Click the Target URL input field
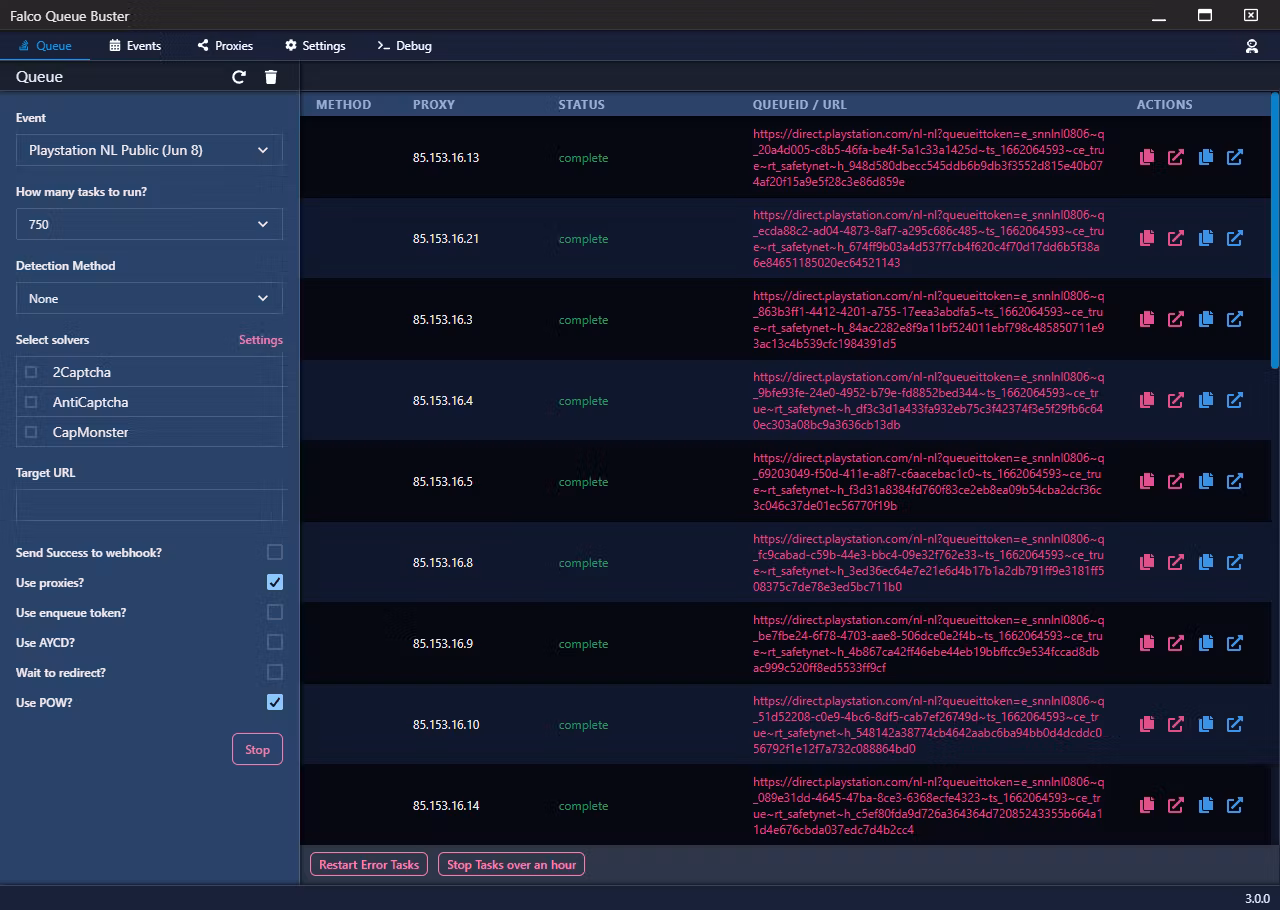This screenshot has width=1280, height=910. [149, 505]
